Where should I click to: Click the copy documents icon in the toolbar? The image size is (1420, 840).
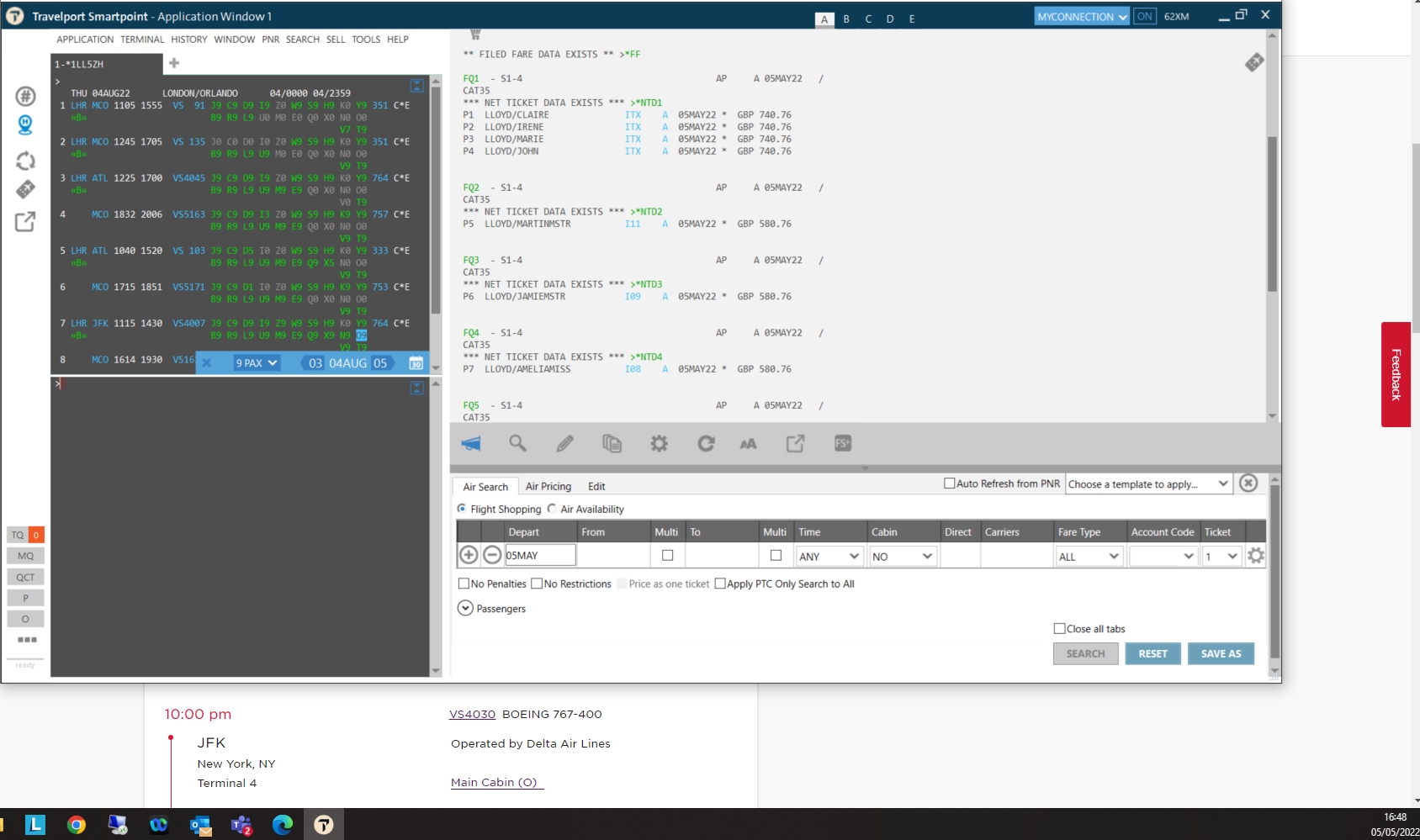pos(612,443)
